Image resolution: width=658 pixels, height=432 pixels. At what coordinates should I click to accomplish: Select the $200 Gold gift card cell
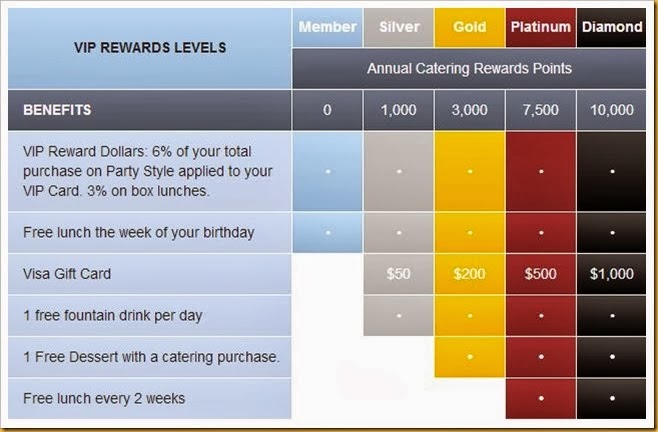click(470, 274)
